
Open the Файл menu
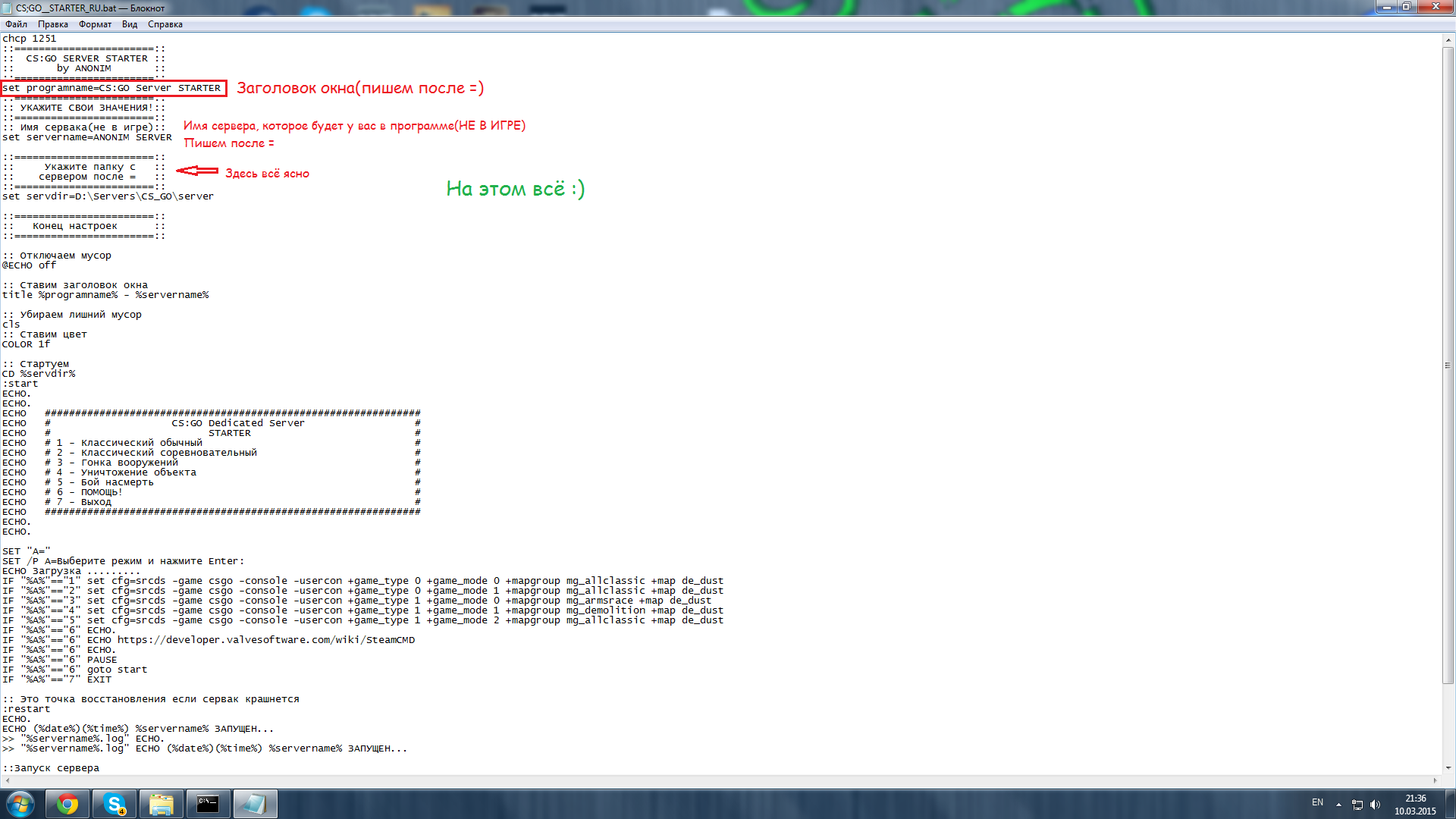pos(16,24)
